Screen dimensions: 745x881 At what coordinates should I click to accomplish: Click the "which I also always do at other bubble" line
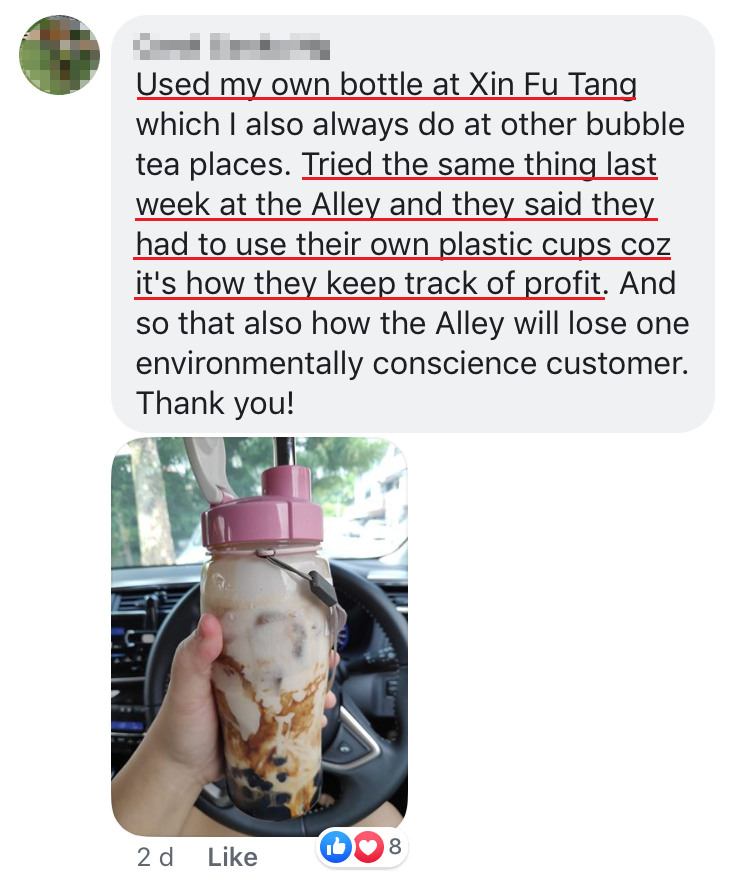tap(411, 125)
